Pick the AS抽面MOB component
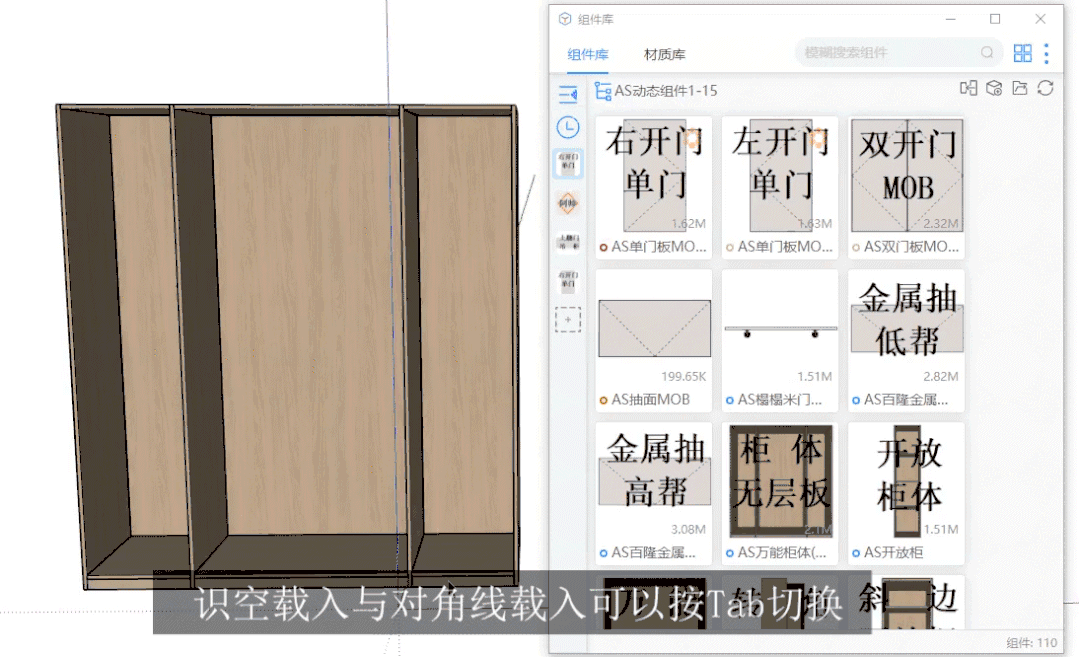The height and width of the screenshot is (657, 1079). tap(654, 328)
